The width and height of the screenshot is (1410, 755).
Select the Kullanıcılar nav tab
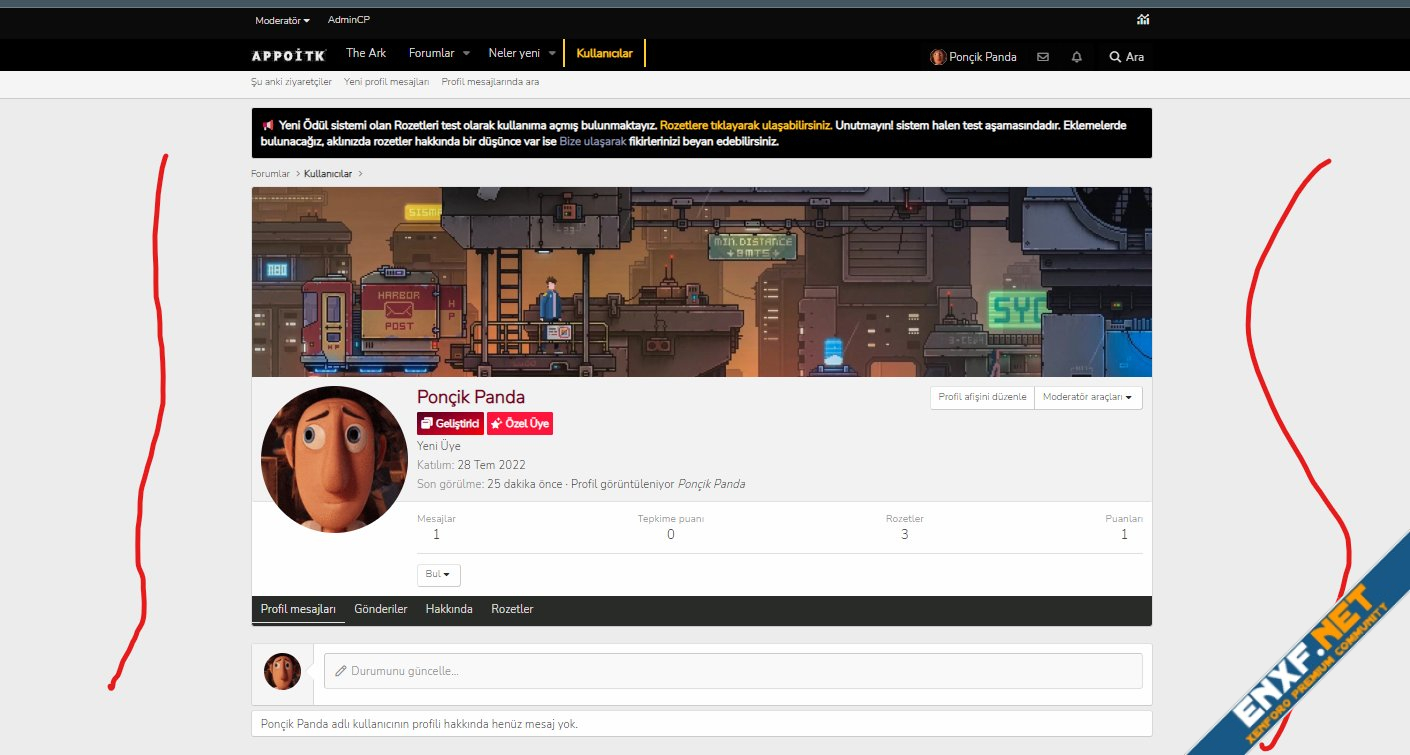coord(605,53)
